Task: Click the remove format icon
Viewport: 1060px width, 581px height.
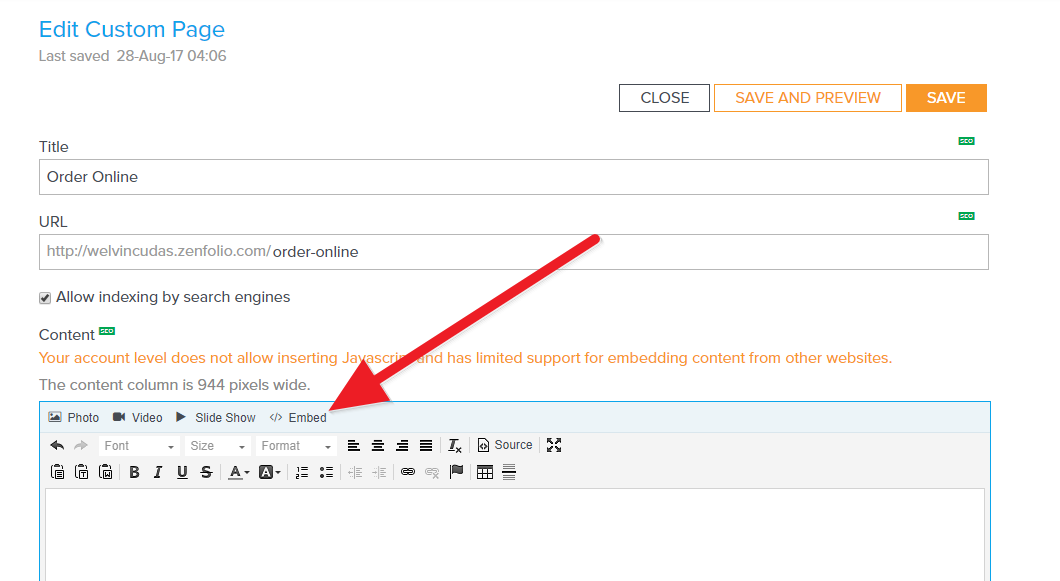Action: point(455,445)
